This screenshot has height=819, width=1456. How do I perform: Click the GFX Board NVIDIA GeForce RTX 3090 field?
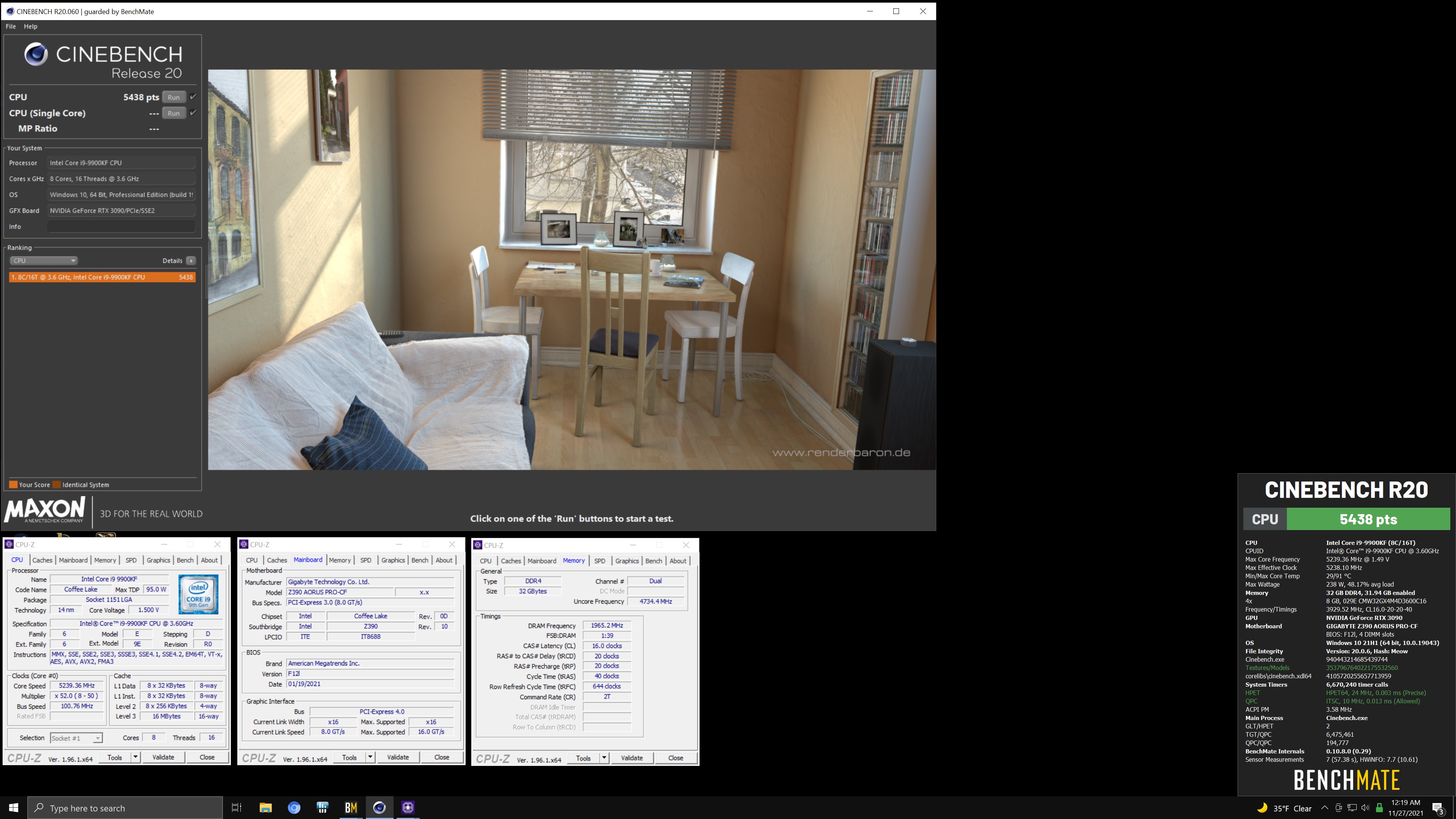[x=121, y=210]
